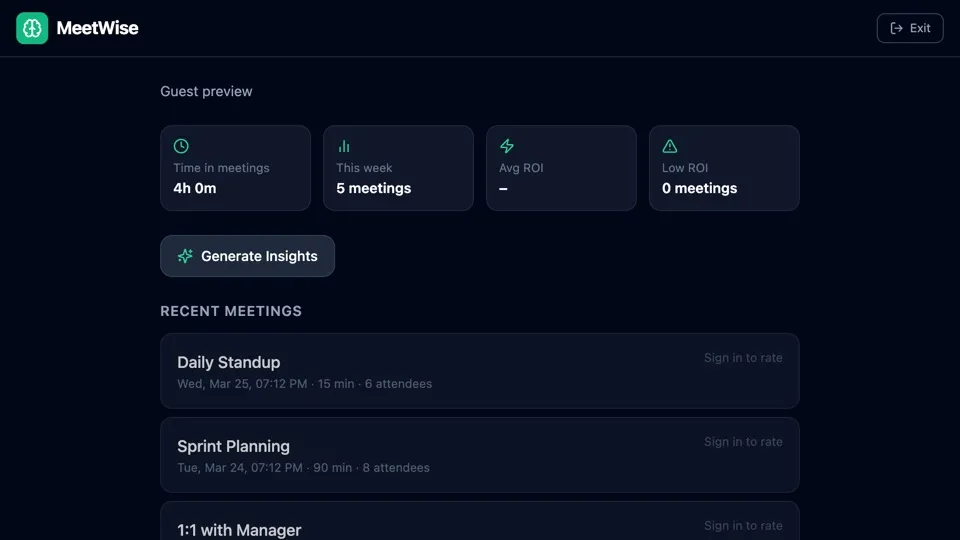Click Sign in to rate for 1:1 with Manager

tap(743, 526)
